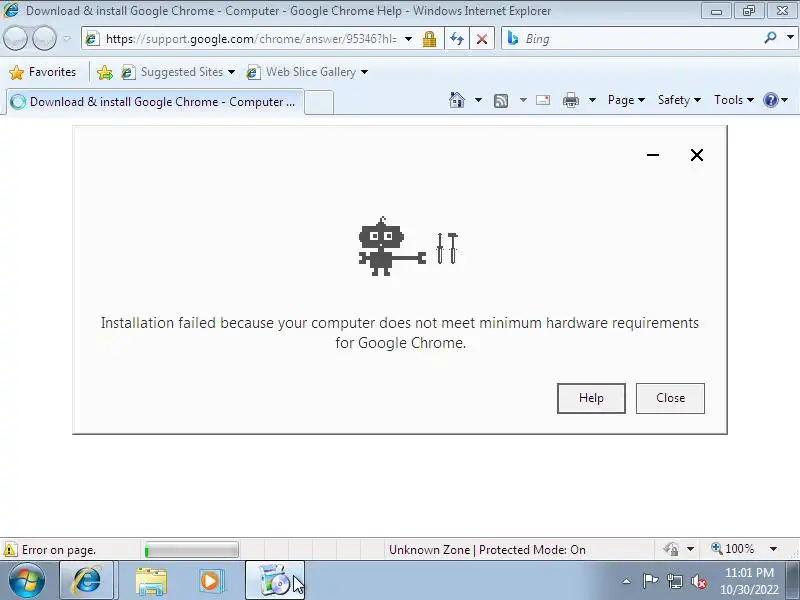Click the status bar privacy icon
The height and width of the screenshot is (600, 800).
(671, 549)
